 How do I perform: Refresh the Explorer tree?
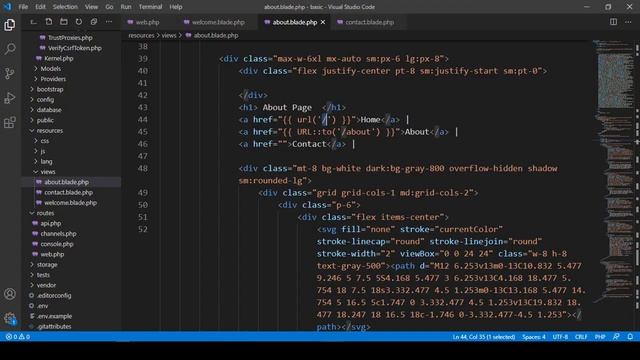point(79,22)
